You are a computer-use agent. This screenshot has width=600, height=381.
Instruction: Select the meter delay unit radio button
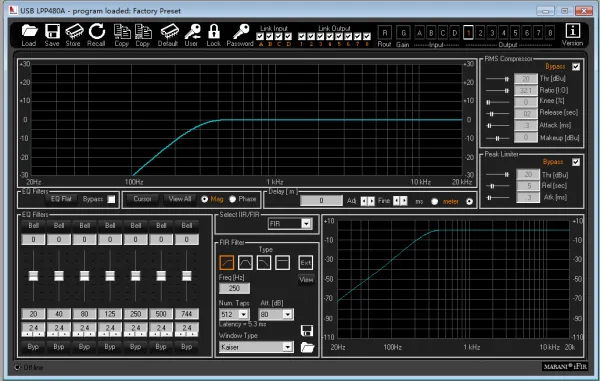click(x=469, y=201)
